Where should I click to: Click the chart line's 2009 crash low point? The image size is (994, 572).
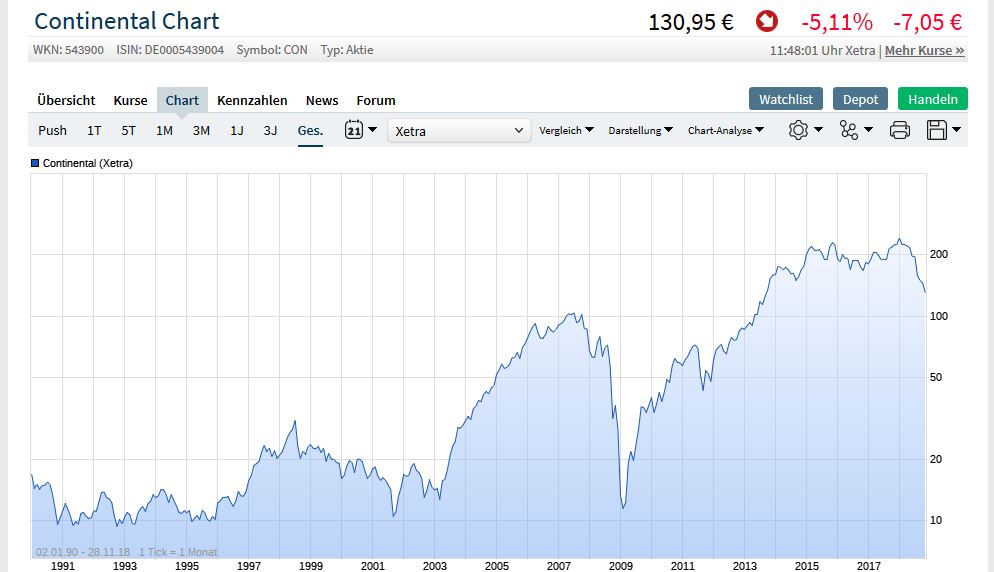(623, 508)
